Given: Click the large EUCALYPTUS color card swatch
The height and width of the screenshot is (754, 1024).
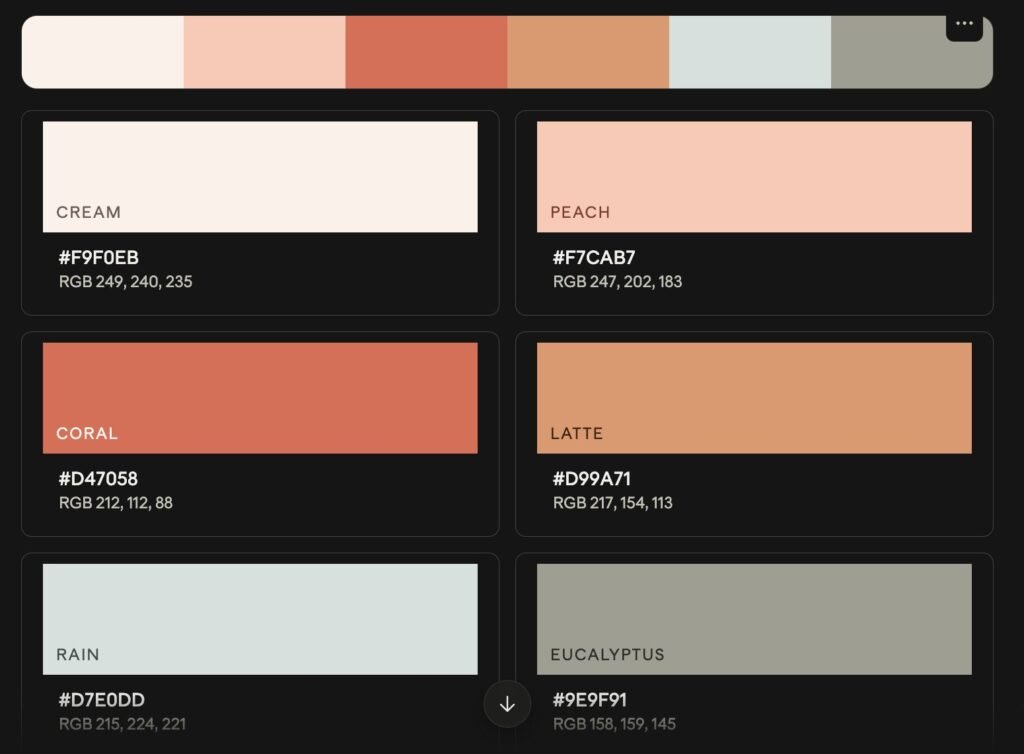Looking at the screenshot, I should pyautogui.click(x=754, y=620).
